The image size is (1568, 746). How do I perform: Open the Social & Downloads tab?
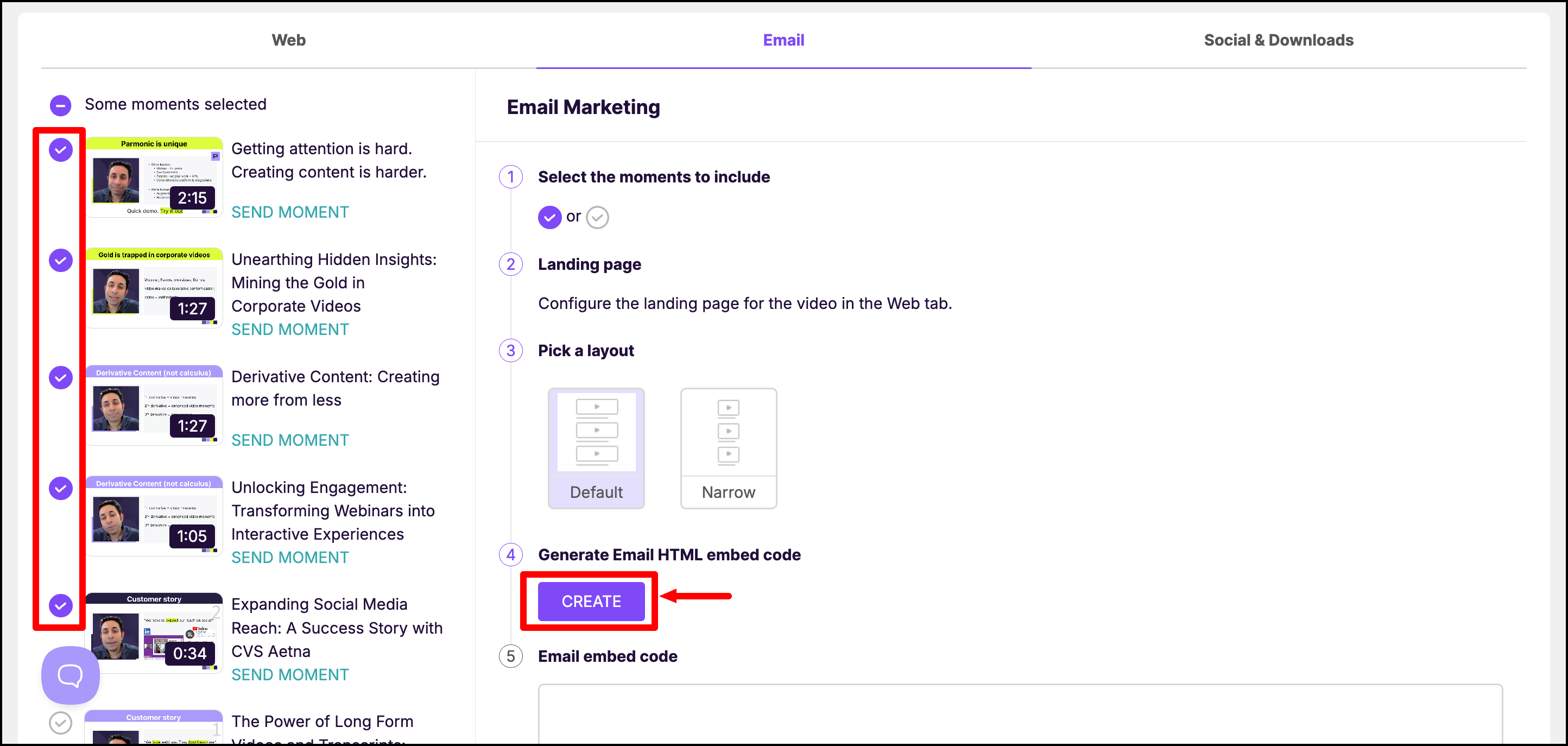(1278, 40)
